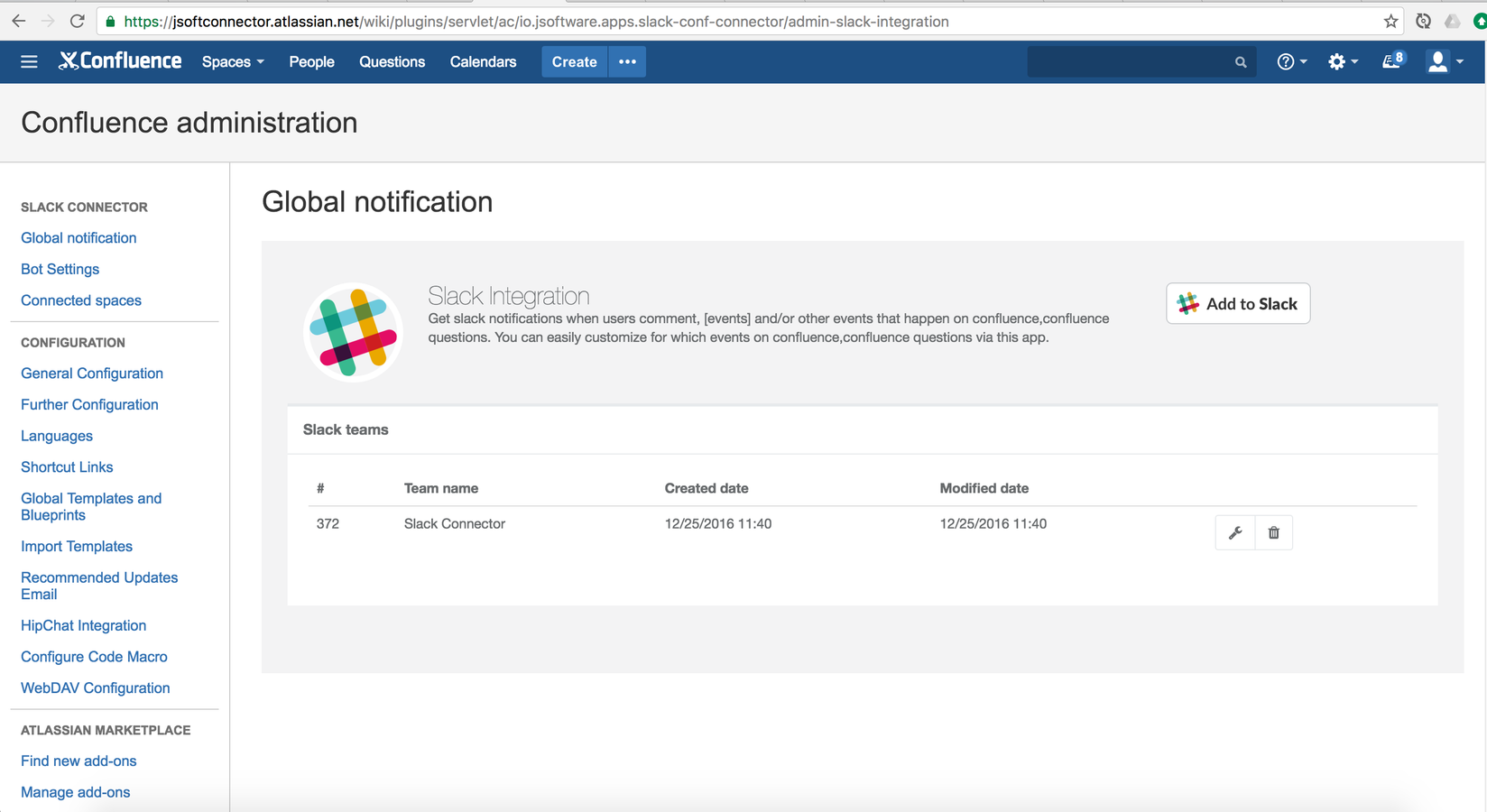Viewport: 1487px width, 812px height.
Task: Open the Languages link
Action: point(57,436)
